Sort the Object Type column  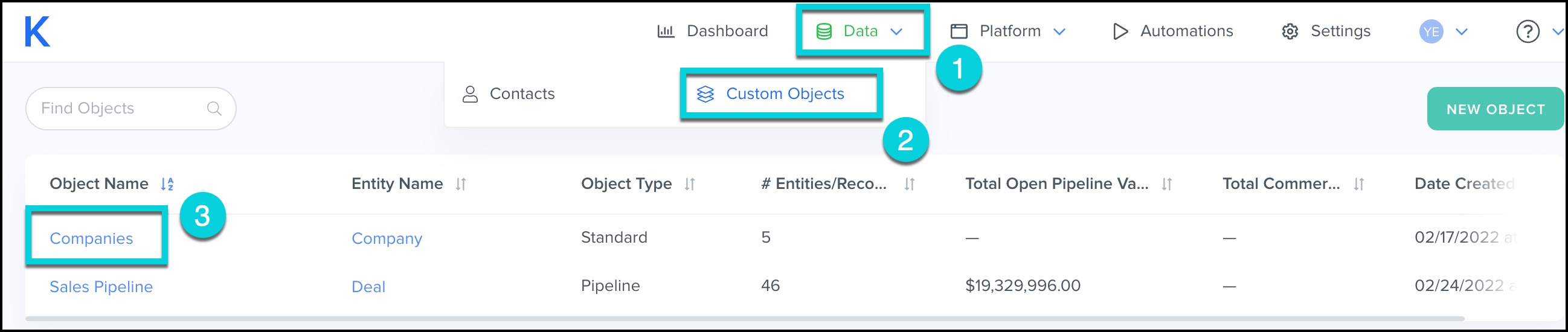[689, 184]
